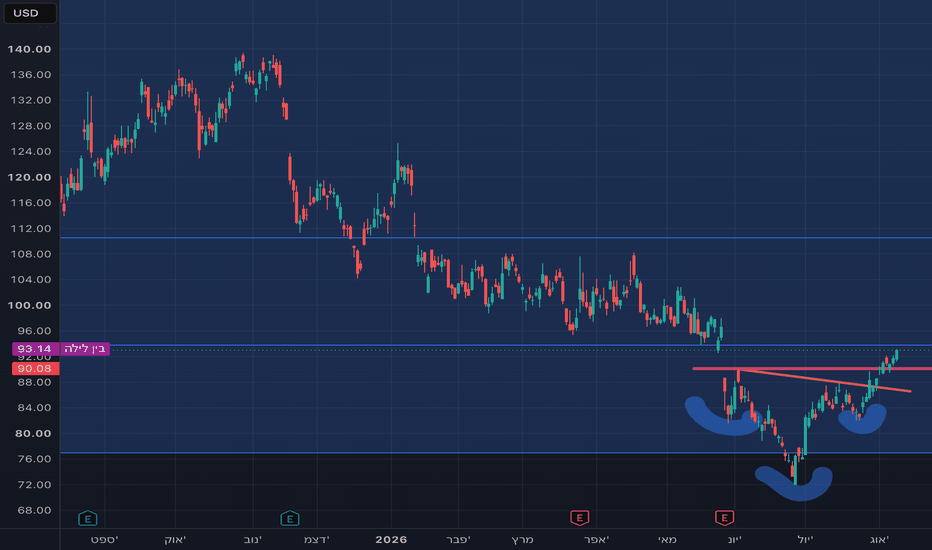The image size is (932, 550).
Task: Select the blue horizontal line near 77
Action: coord(496,453)
